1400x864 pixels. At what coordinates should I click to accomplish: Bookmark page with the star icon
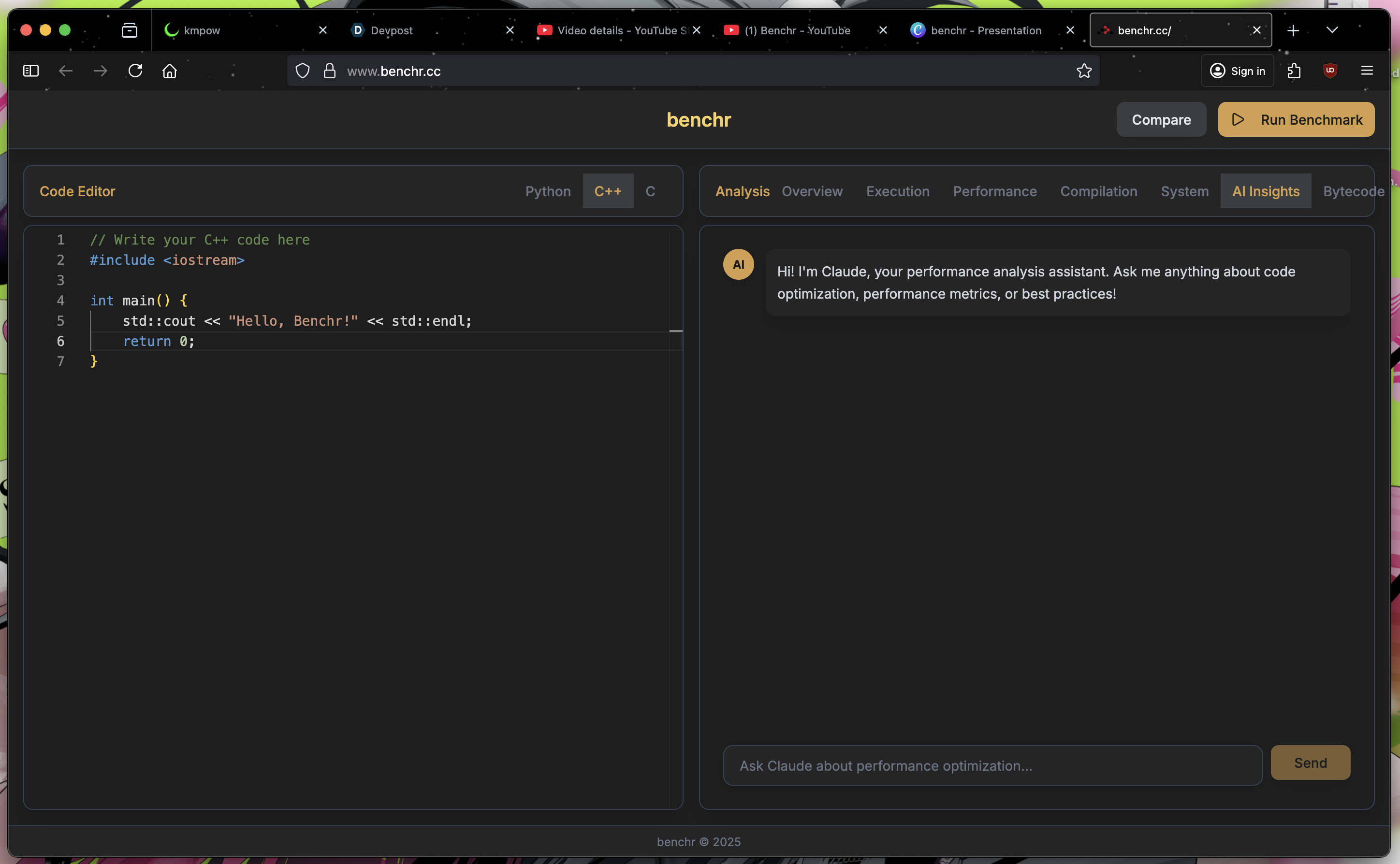point(1084,71)
